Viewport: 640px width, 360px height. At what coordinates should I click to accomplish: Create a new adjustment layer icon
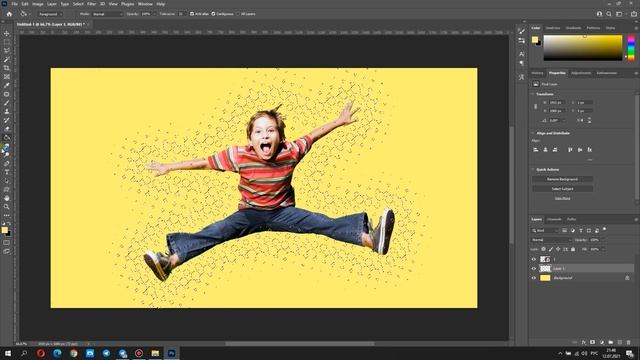602,342
